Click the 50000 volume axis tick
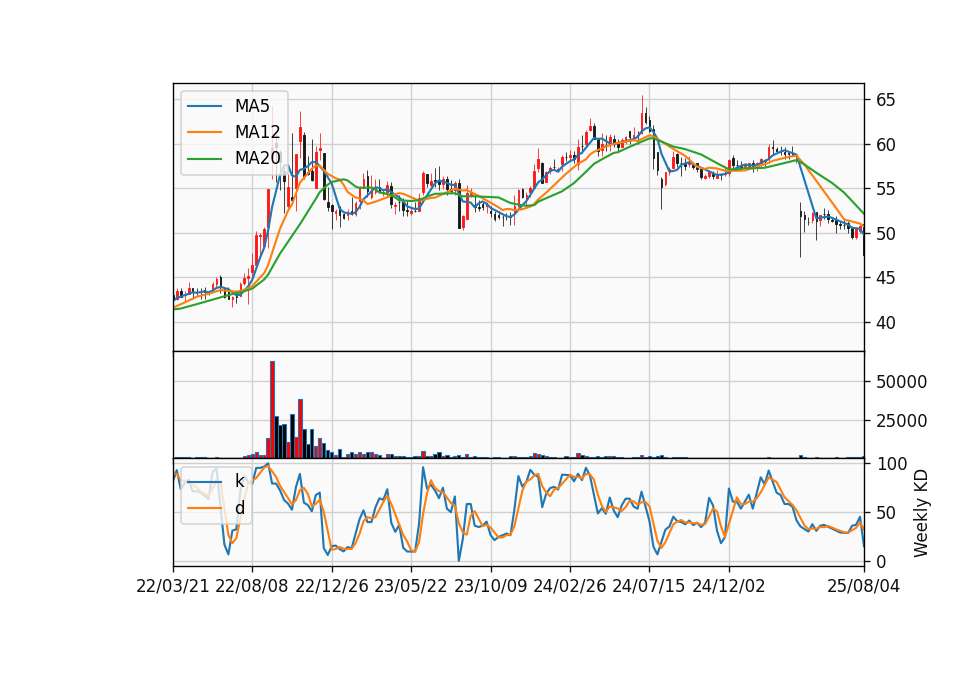This screenshot has width=960, height=690. coord(901,382)
